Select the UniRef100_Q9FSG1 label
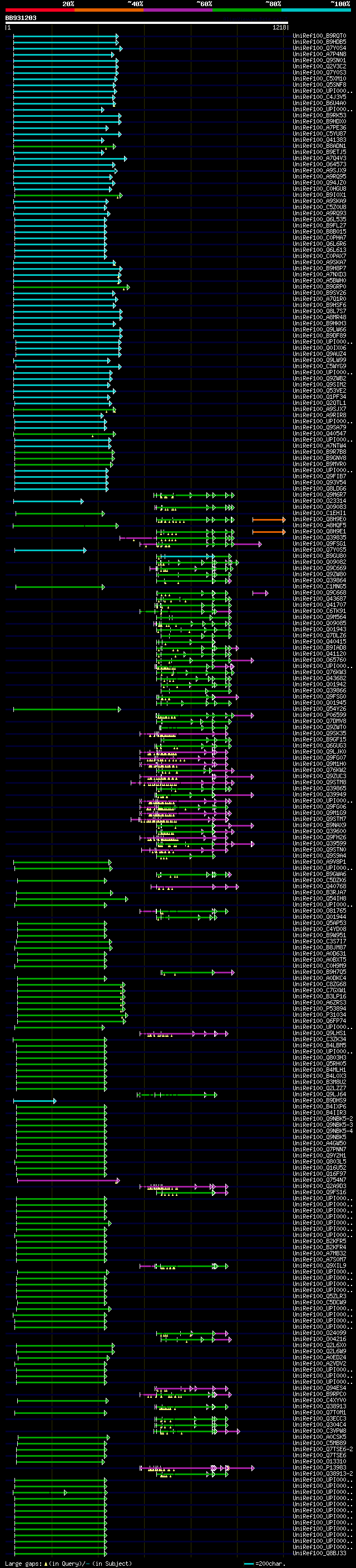Image resolution: width=356 pixels, height=1568 pixels. (x=319, y=543)
